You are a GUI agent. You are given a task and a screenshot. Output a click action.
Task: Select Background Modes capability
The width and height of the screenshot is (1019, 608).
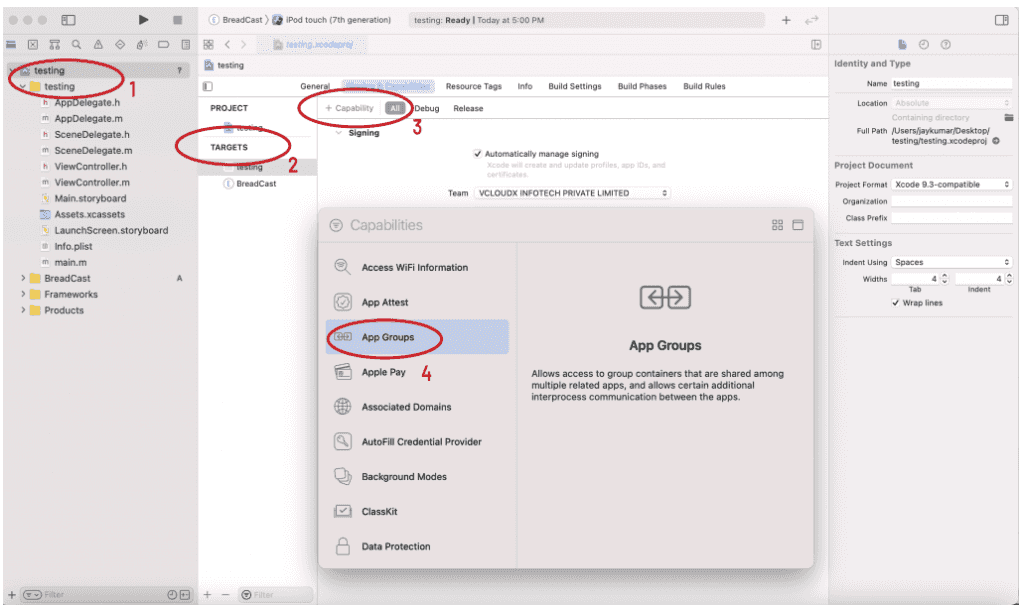tap(417, 477)
